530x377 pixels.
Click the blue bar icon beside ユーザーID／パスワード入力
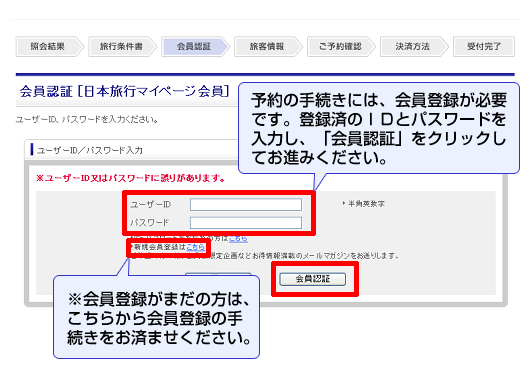(x=32, y=149)
